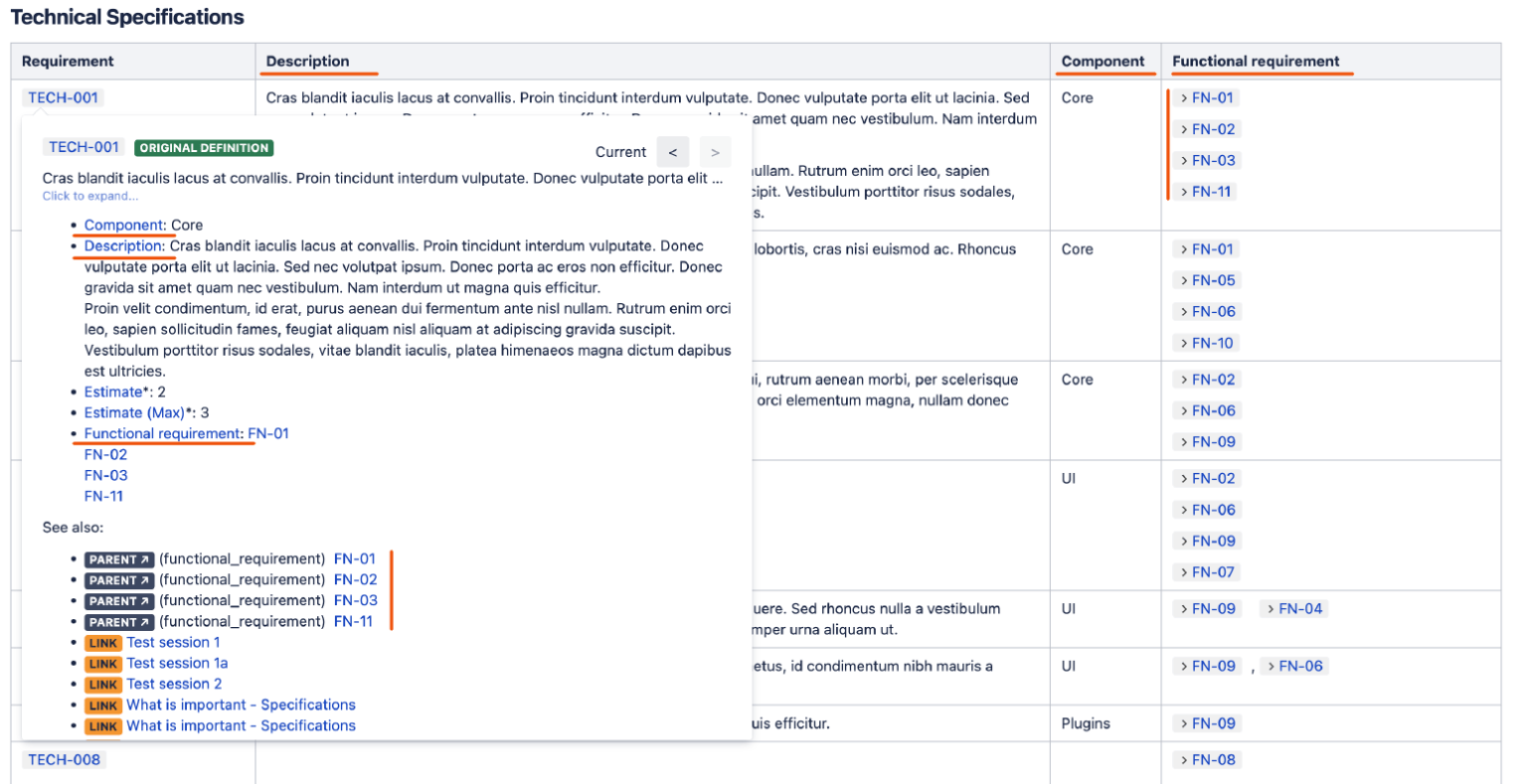Expand FN-08 in the TECH-008 row
Image resolution: width=1527 pixels, height=784 pixels.
tap(1206, 759)
